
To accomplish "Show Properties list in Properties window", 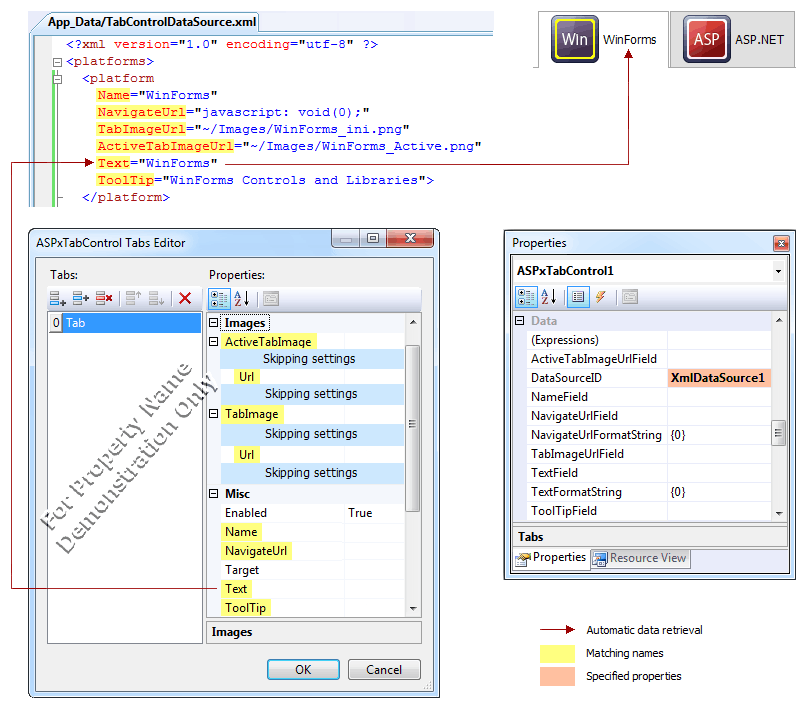I will click(578, 297).
